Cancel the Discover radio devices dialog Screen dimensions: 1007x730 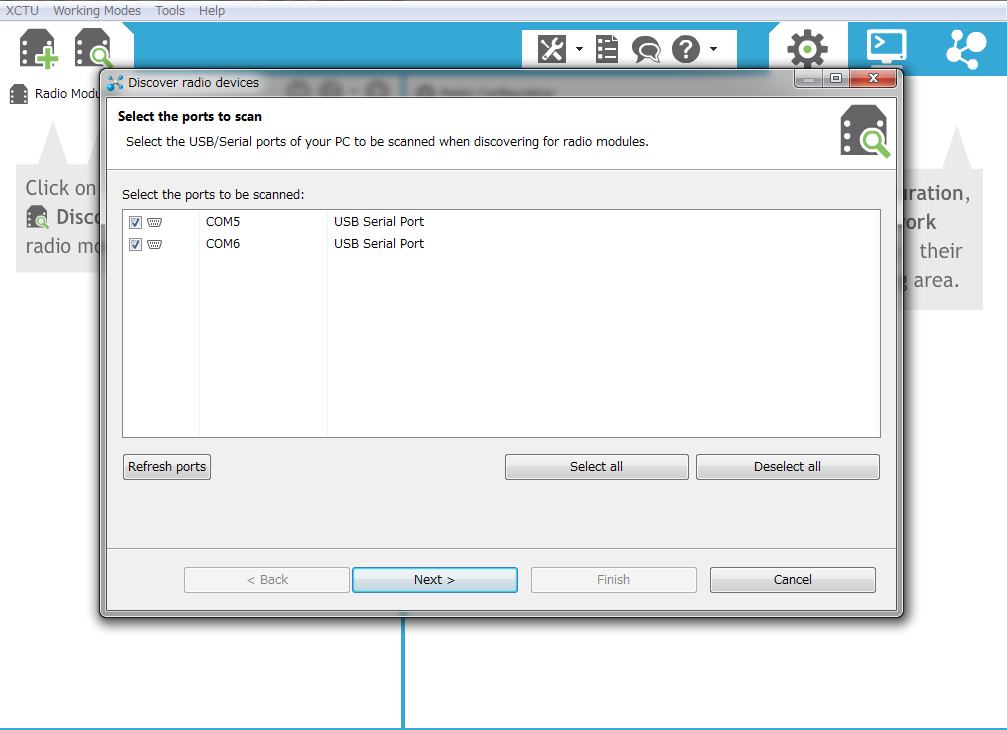coord(792,580)
